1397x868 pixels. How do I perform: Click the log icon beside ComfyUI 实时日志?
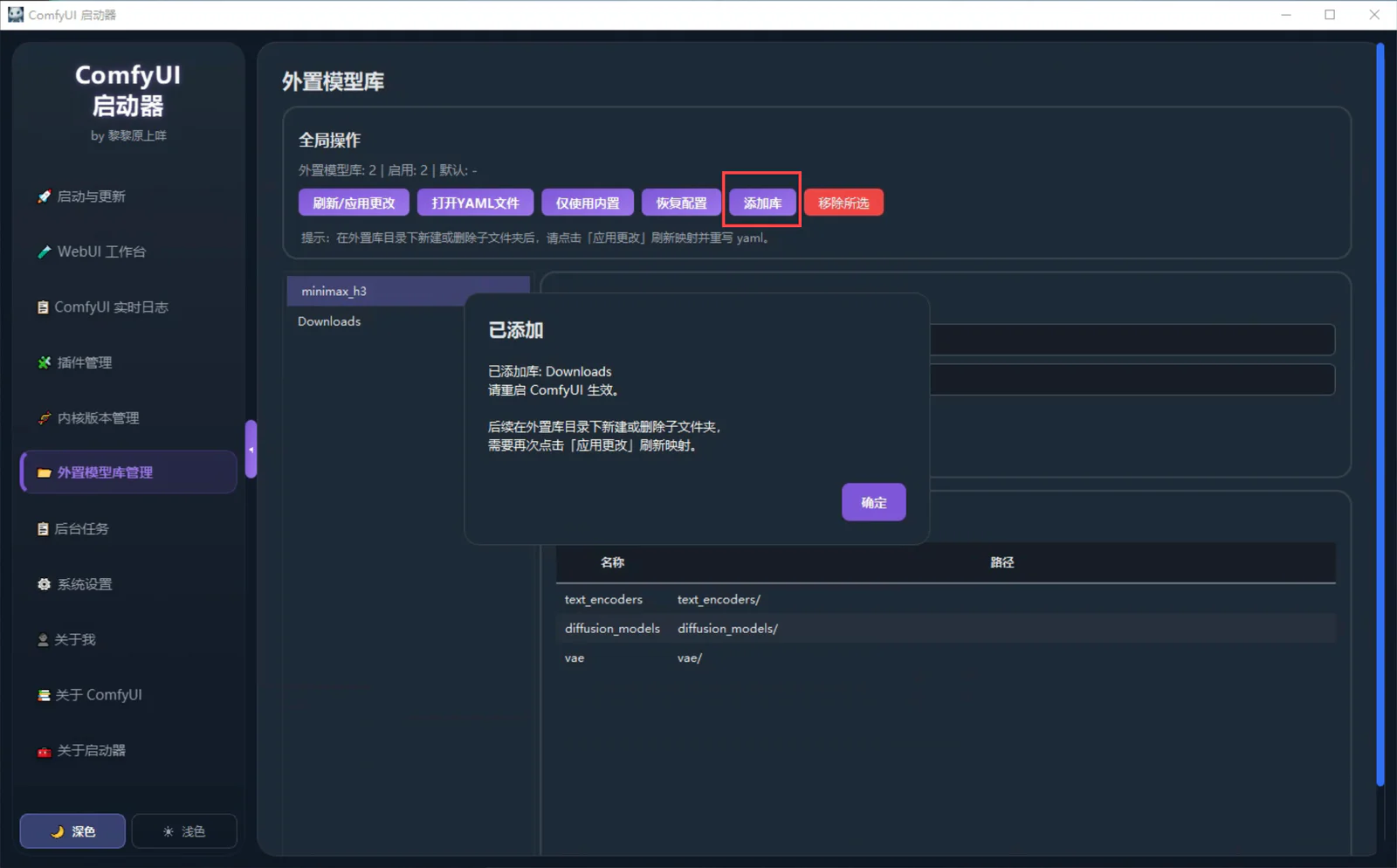(x=43, y=307)
